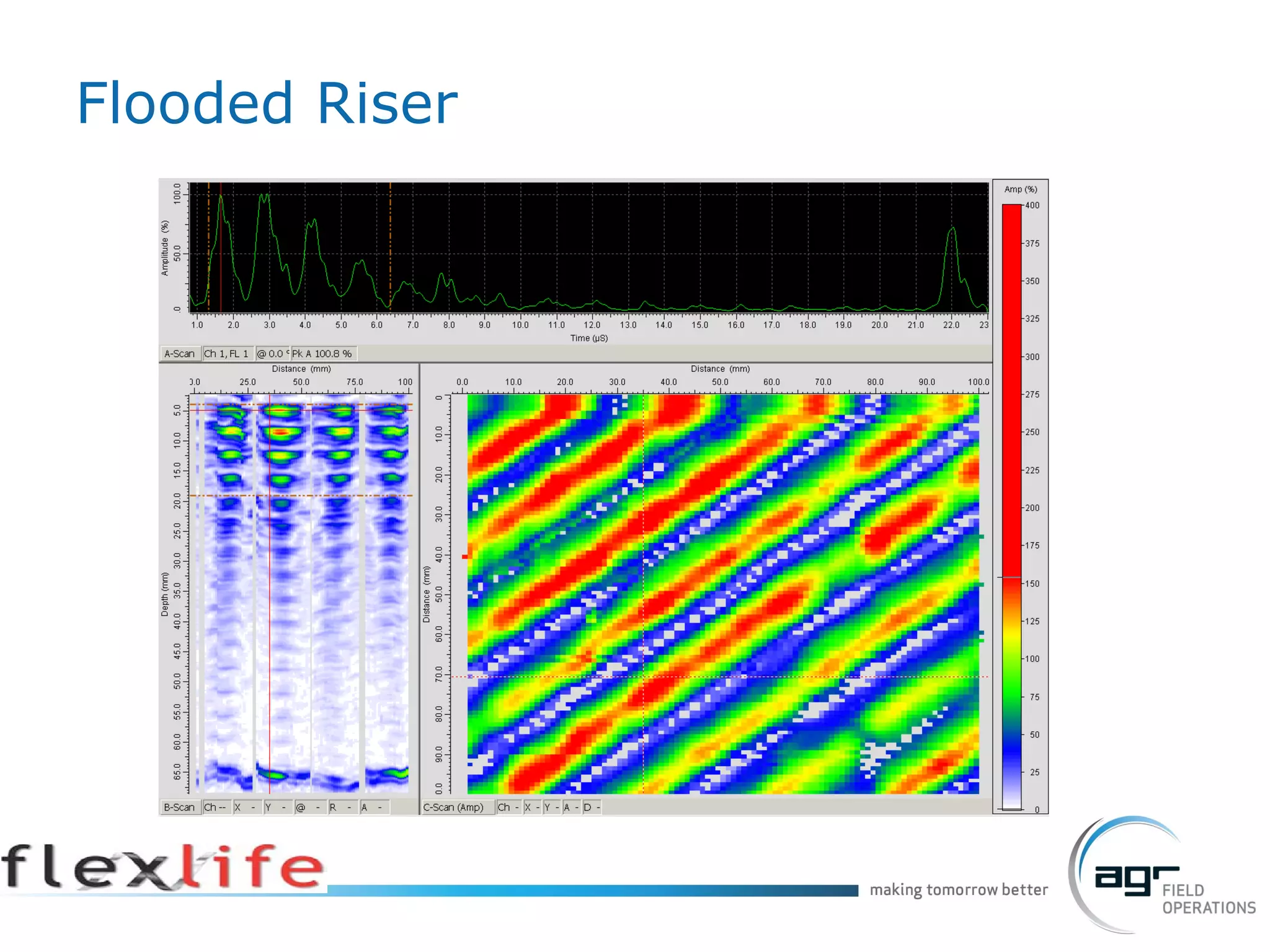
Task: Click the red marker on C-Scan left axis
Action: pyautogui.click(x=465, y=556)
